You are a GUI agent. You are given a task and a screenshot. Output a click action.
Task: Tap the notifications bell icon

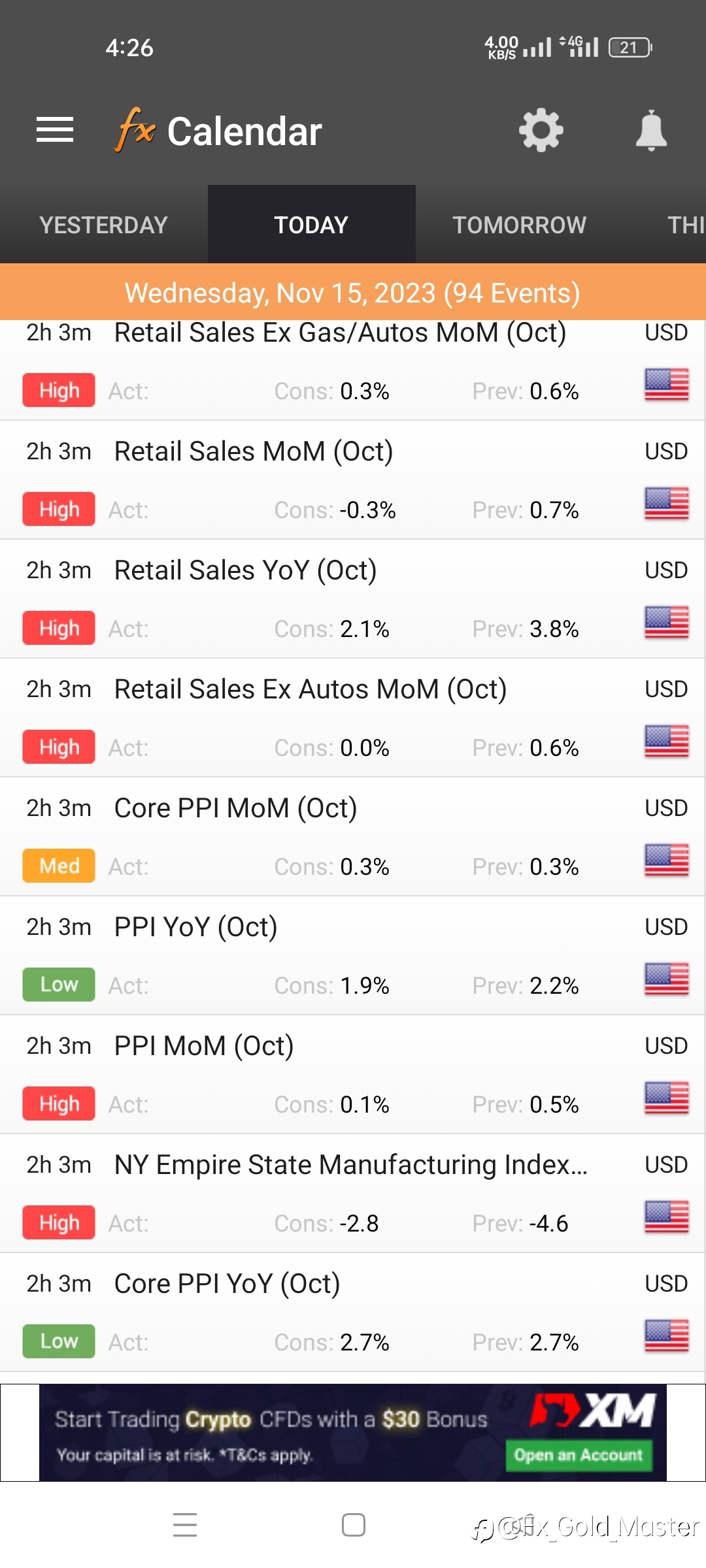pyautogui.click(x=651, y=131)
